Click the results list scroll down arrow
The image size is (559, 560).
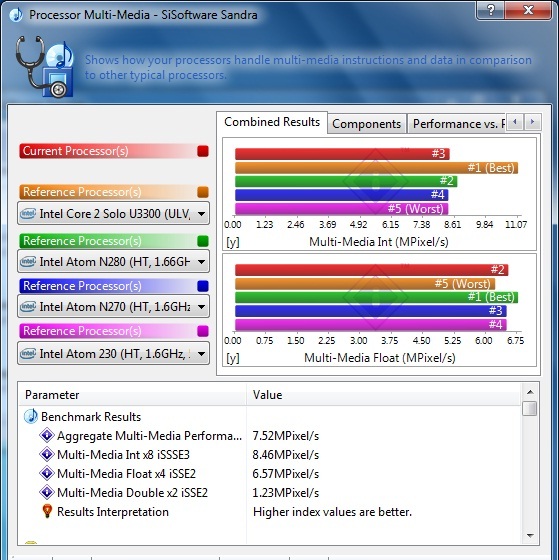point(530,535)
